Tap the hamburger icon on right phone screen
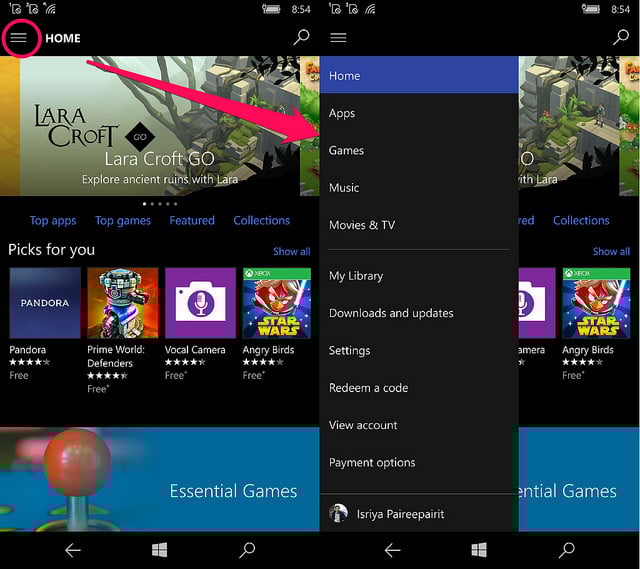The image size is (640, 569). point(338,38)
